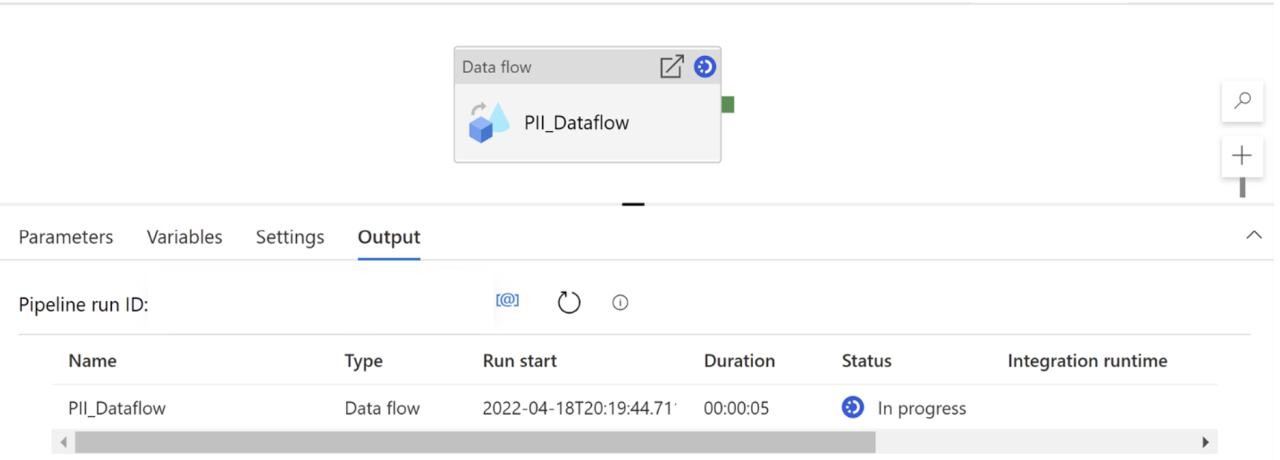Screen dimensions: 1280x460
Task: Click the green success connector on activity
Action: [x=727, y=104]
